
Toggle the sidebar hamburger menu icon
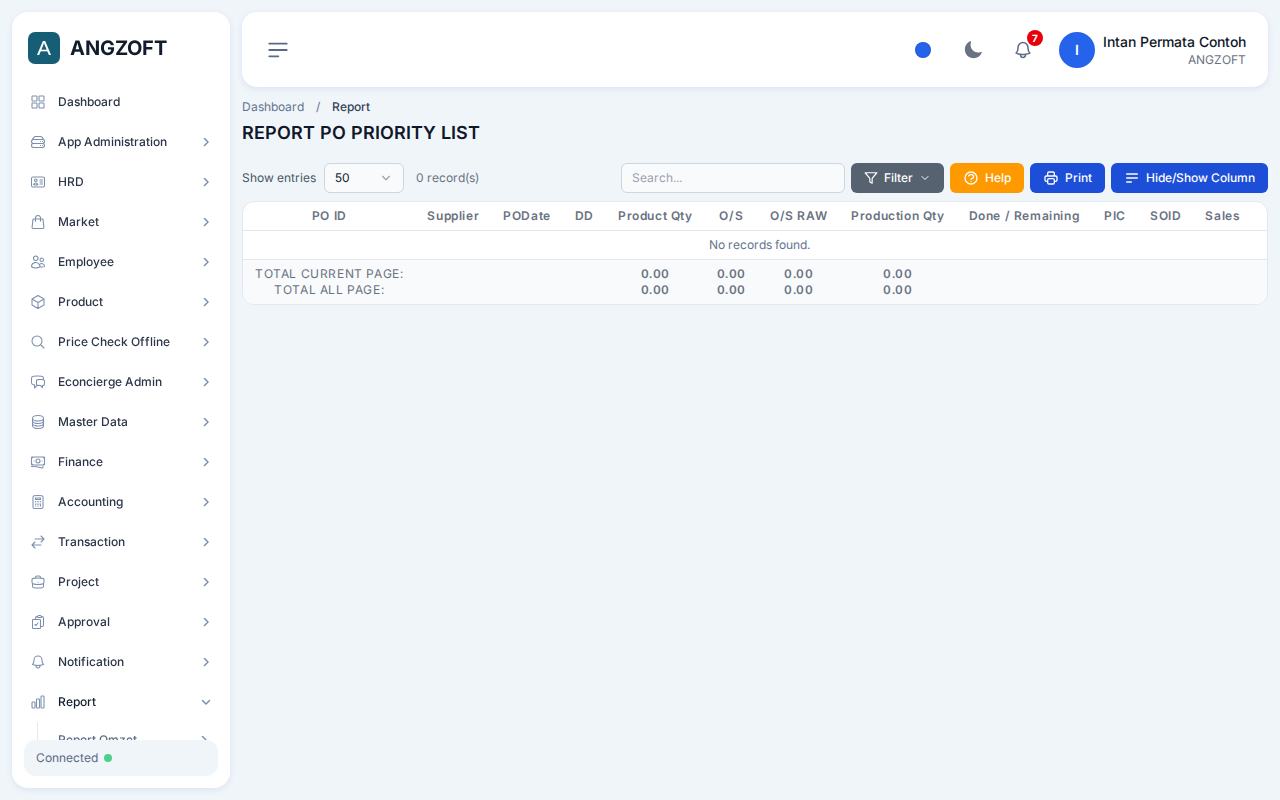pyautogui.click(x=278, y=50)
